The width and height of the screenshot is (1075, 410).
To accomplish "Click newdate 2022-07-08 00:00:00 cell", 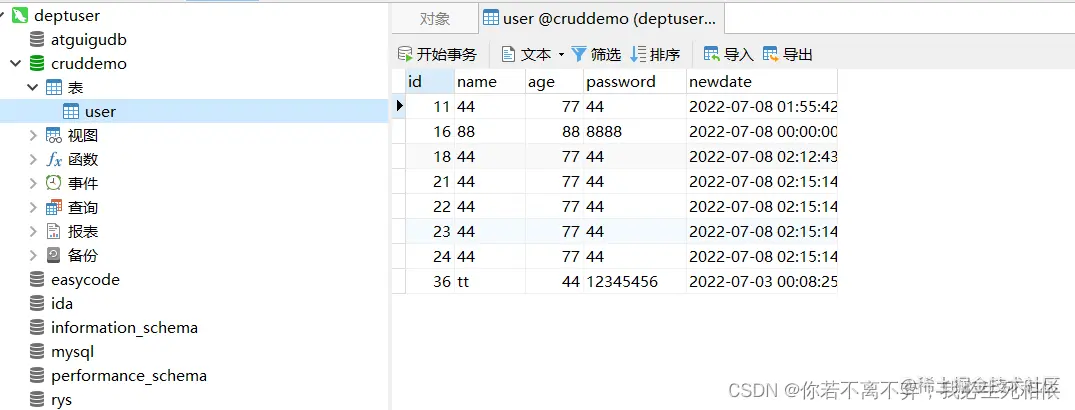I will pyautogui.click(x=762, y=132).
